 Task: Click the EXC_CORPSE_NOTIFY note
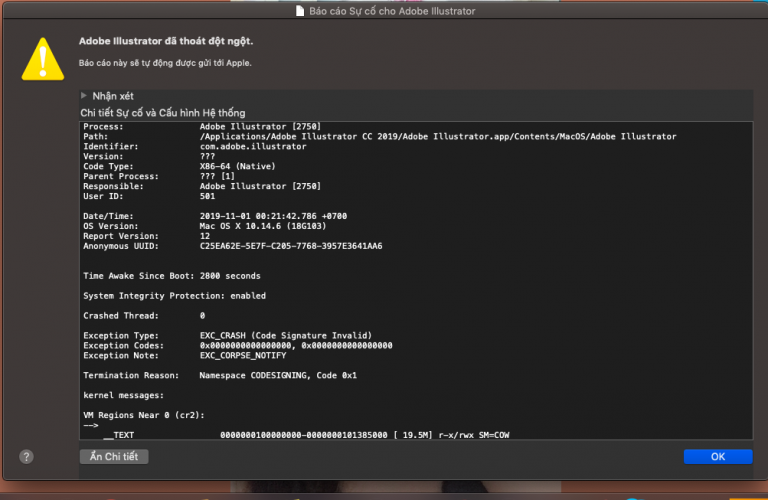243,356
